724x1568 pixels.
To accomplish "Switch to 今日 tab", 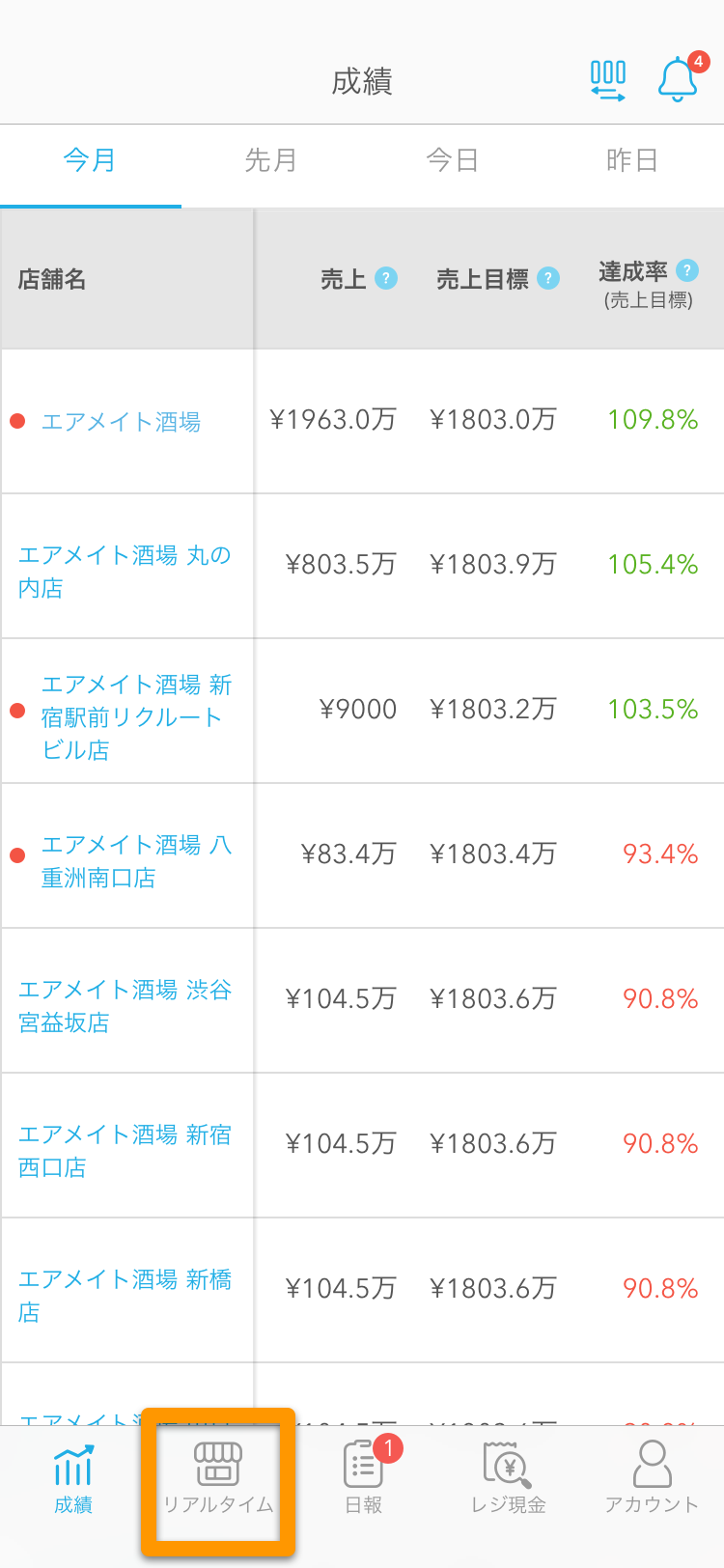I will point(452,160).
